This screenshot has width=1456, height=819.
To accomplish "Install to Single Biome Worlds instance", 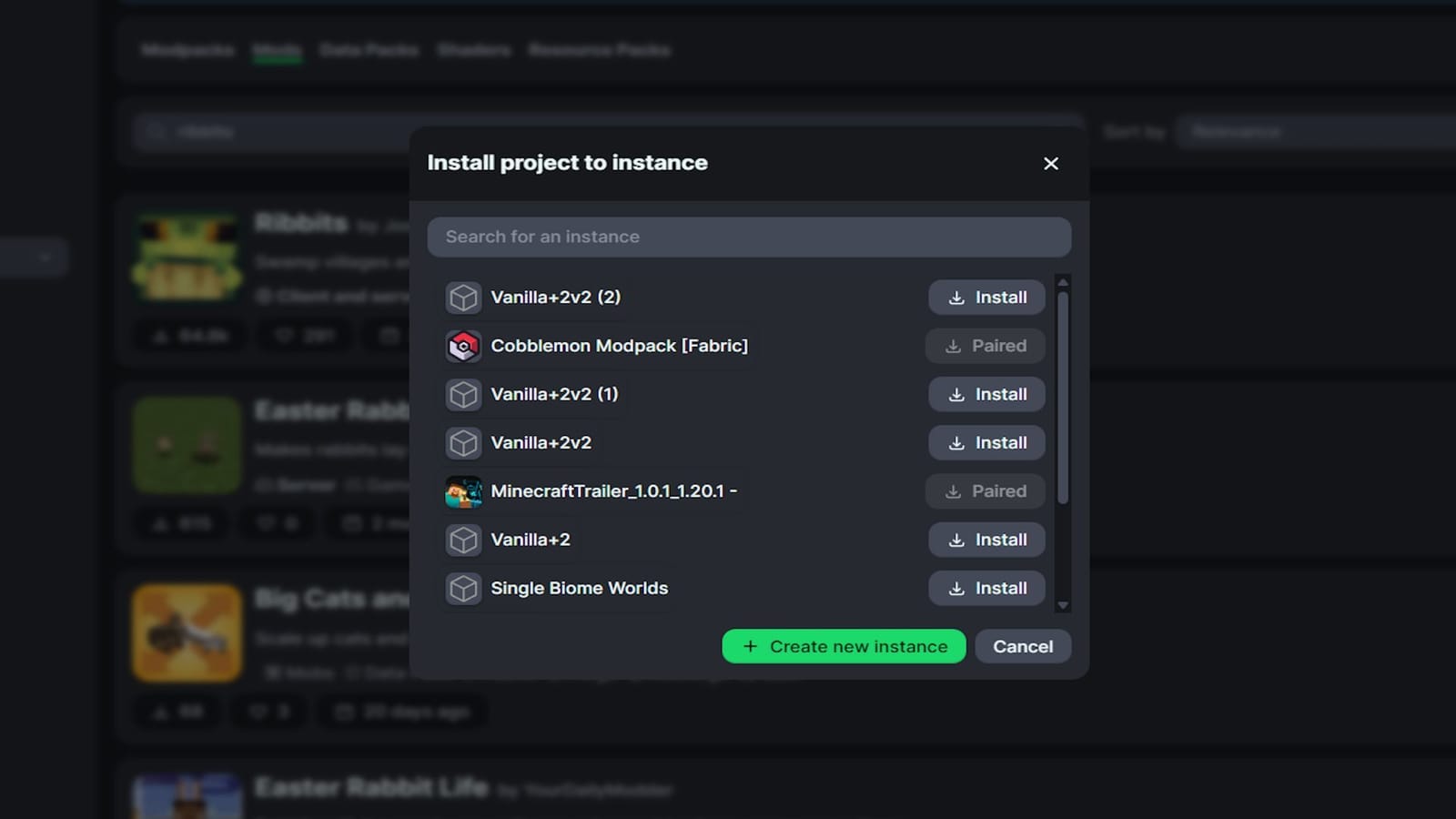I will [986, 589].
